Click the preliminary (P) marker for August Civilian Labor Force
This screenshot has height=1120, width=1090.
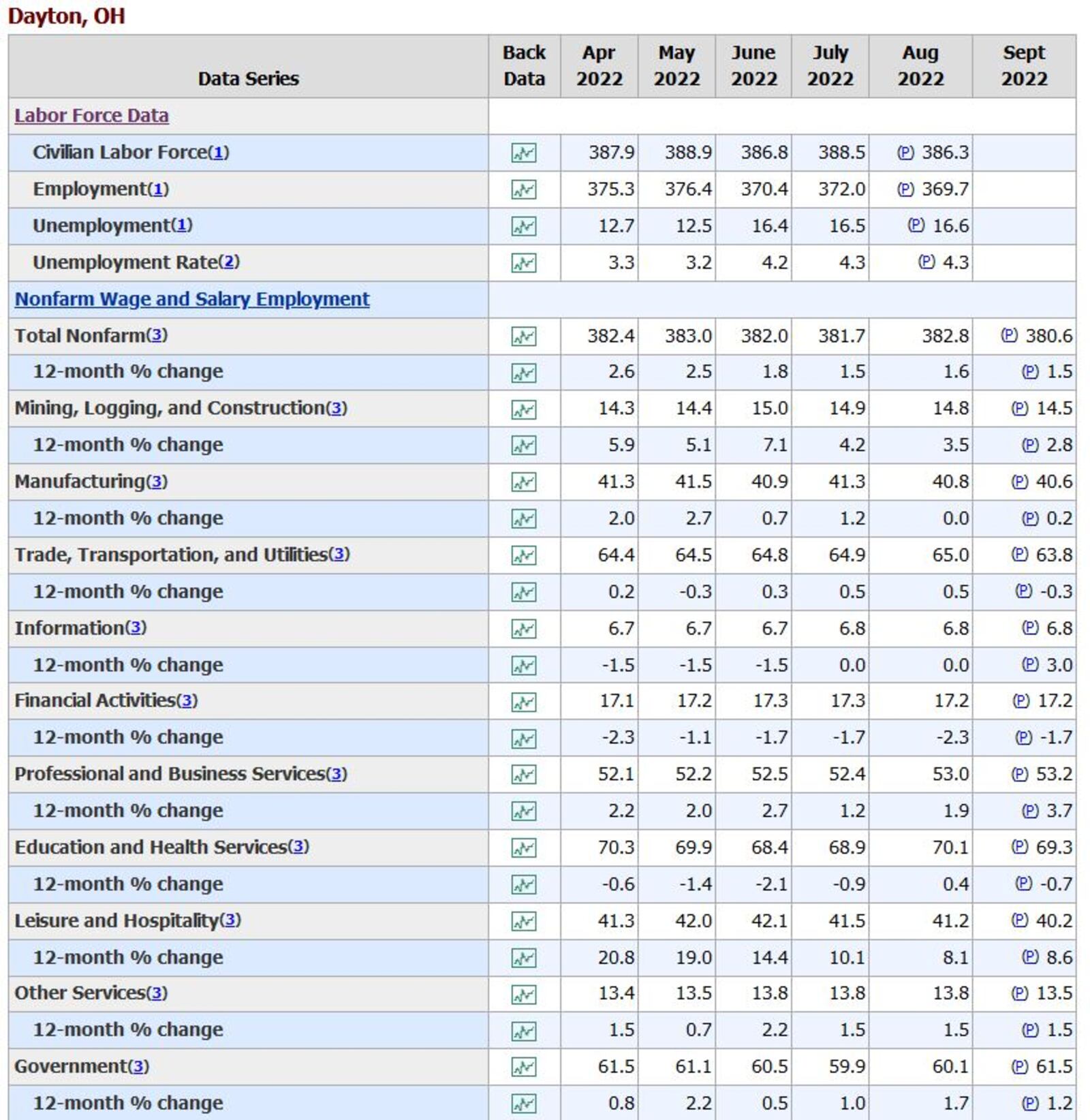(x=906, y=152)
